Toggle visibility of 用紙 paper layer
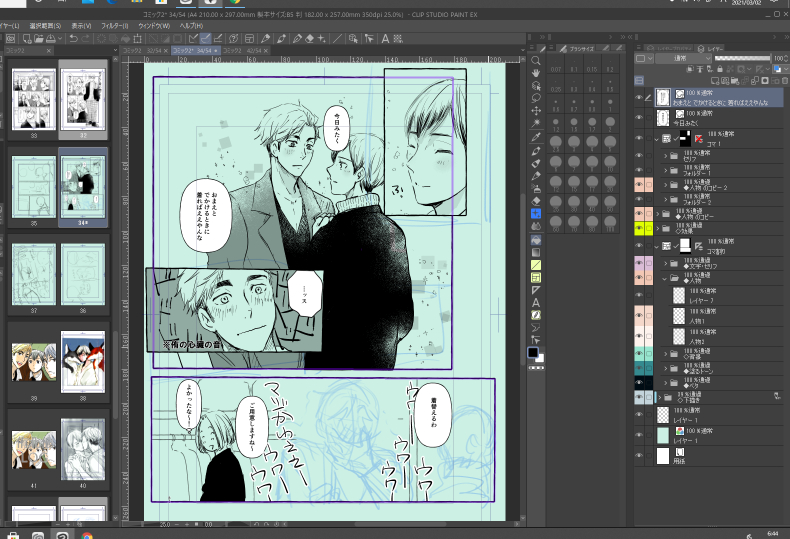This screenshot has height=539, width=790. [x=639, y=455]
